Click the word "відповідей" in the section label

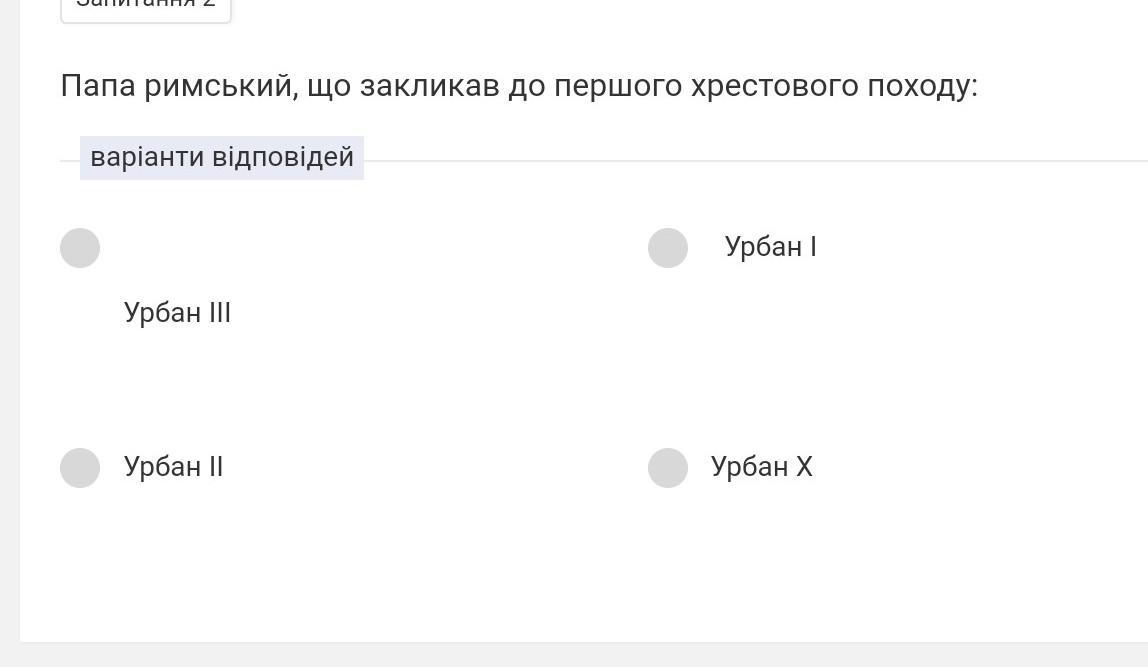283,158
